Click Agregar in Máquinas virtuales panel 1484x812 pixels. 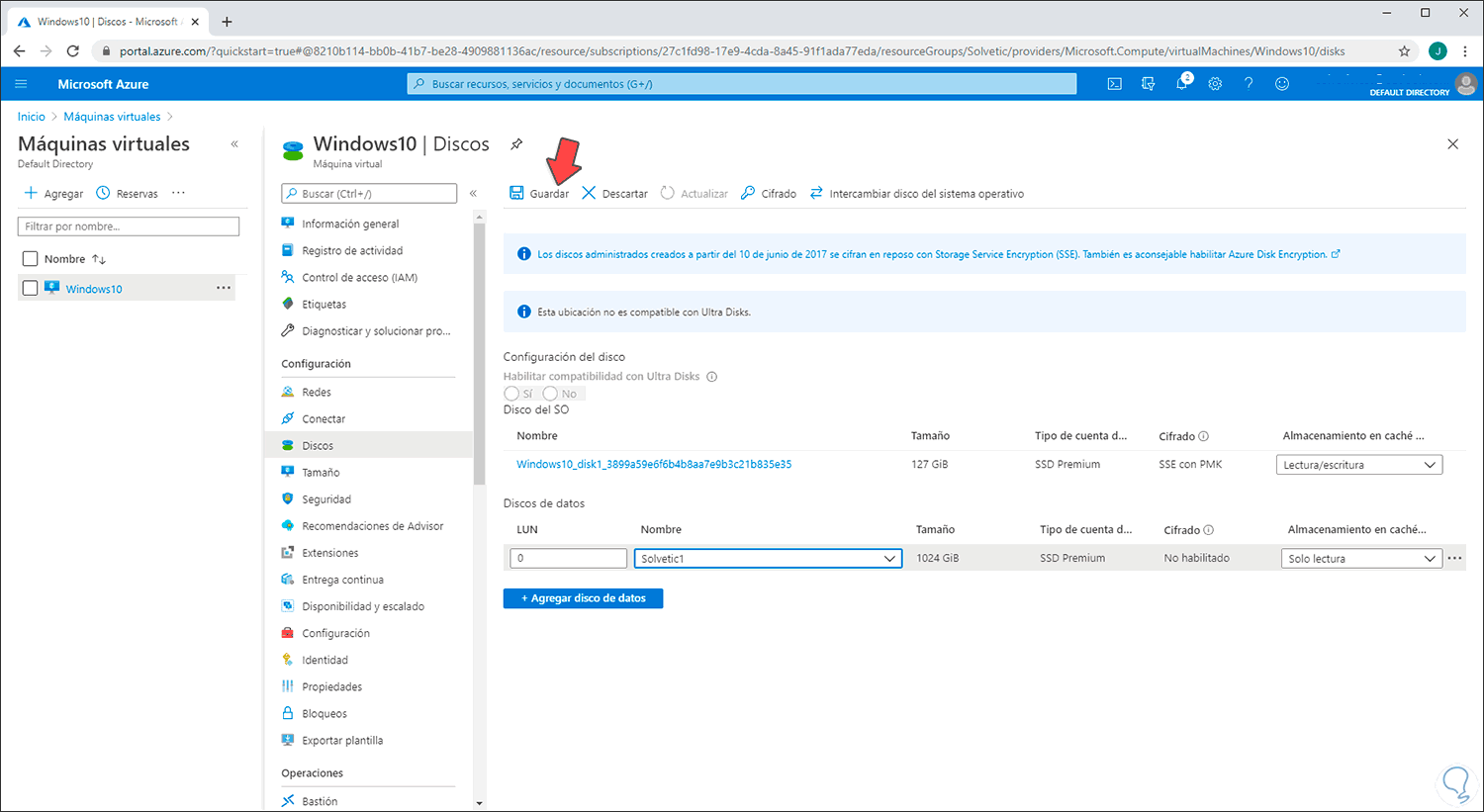[x=53, y=194]
